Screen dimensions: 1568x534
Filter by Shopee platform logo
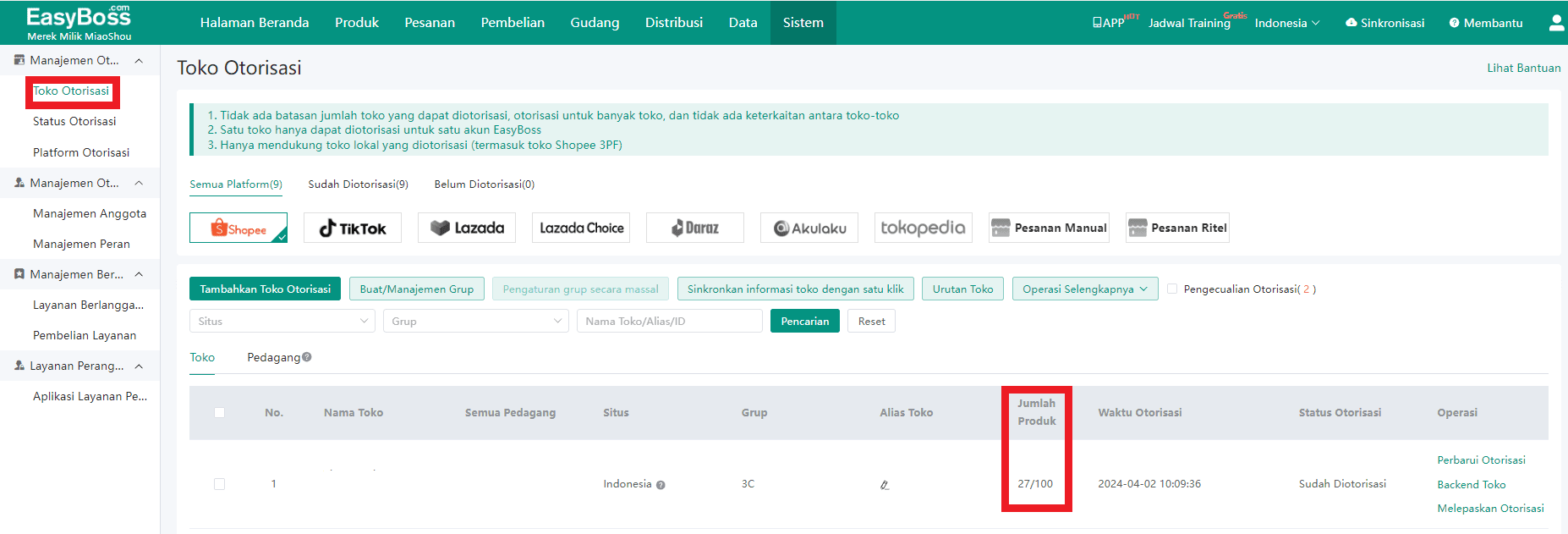tap(238, 228)
